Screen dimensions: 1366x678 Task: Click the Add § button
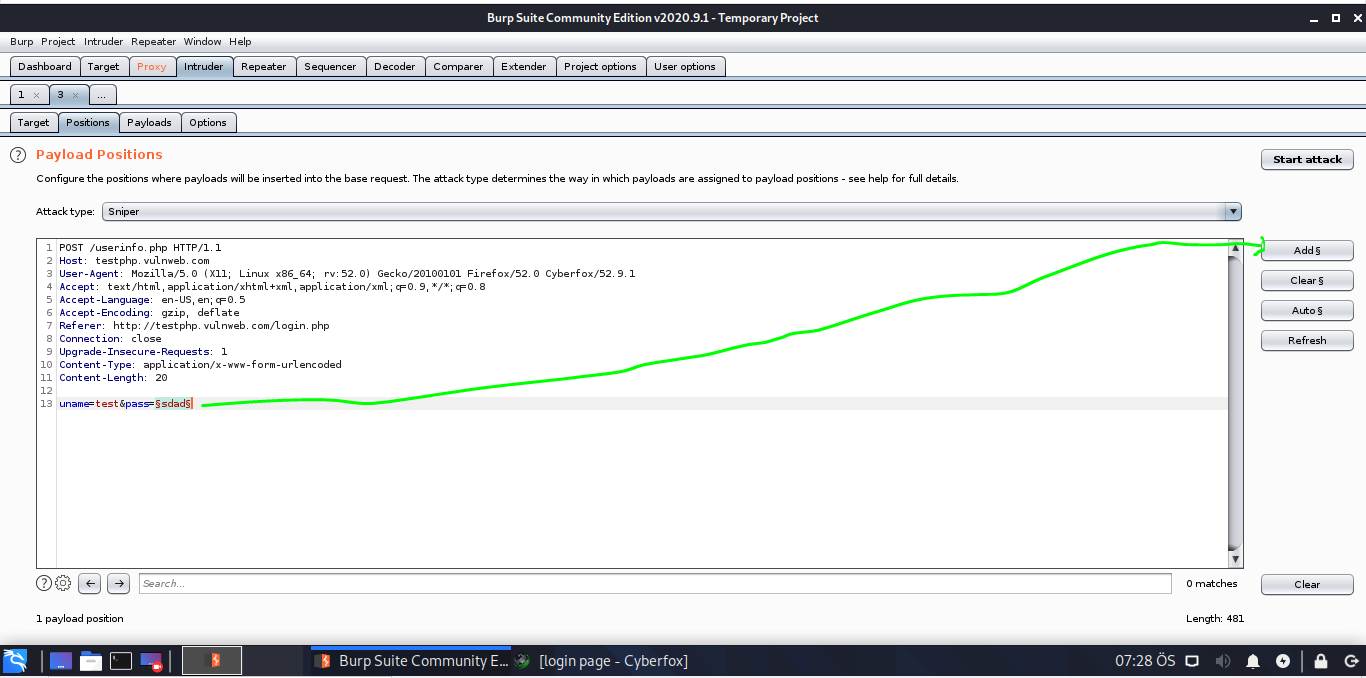[x=1307, y=250]
